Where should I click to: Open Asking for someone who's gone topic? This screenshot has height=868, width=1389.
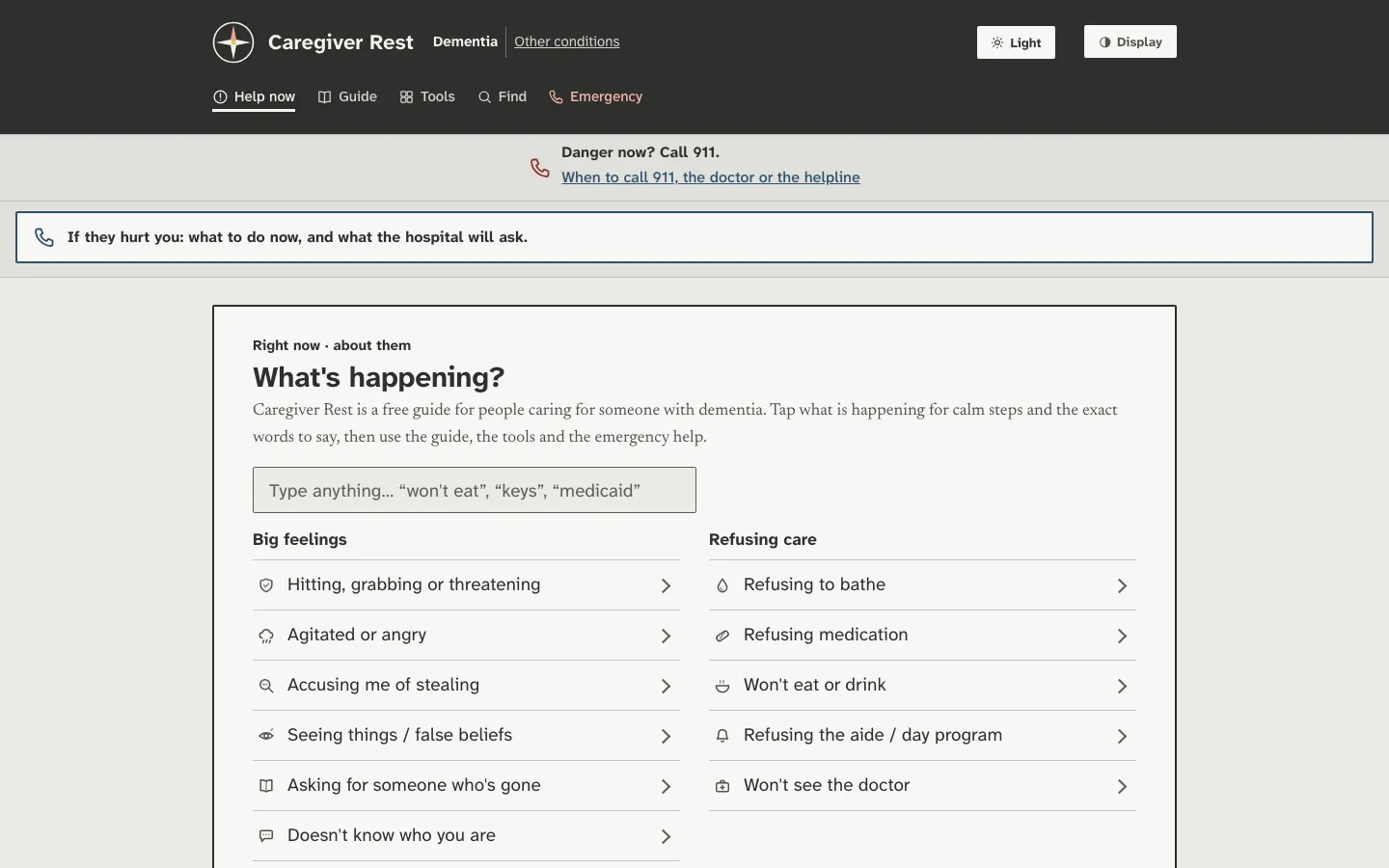pyautogui.click(x=466, y=786)
